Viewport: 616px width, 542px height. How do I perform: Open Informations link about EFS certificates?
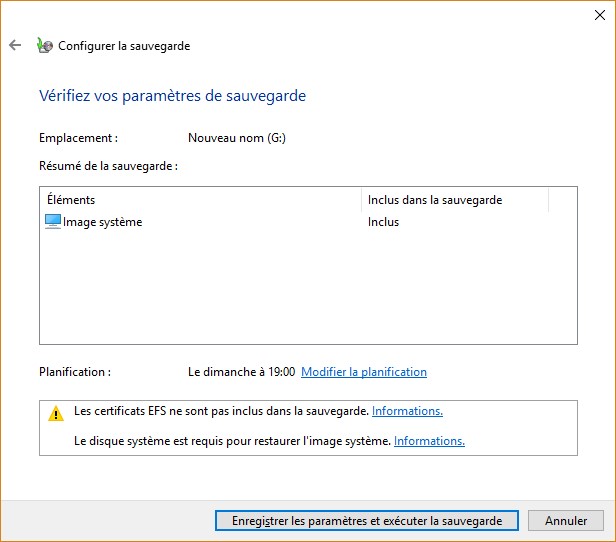coord(407,411)
